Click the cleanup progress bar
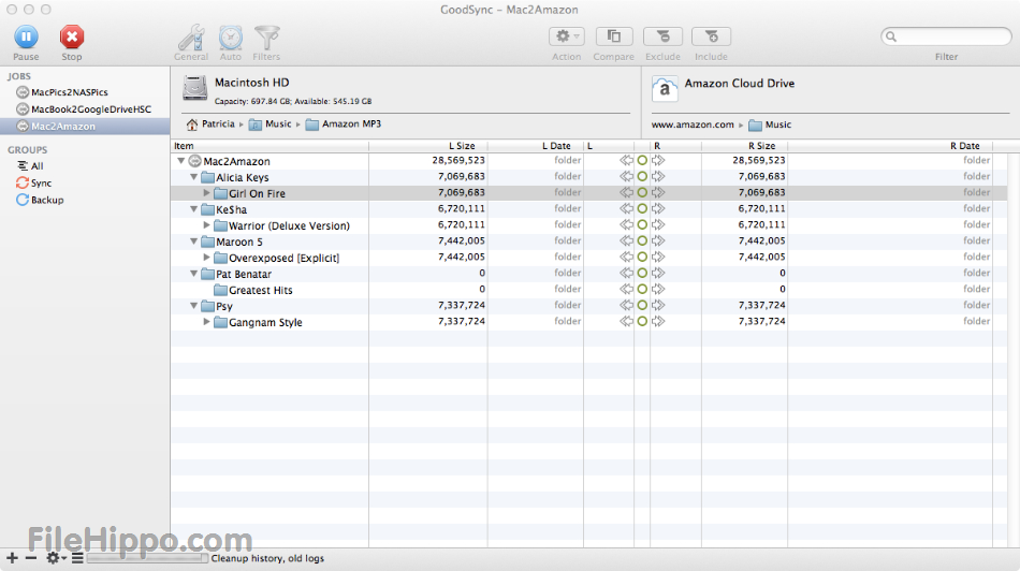Screen dimensions: 1020x571 click(x=148, y=558)
